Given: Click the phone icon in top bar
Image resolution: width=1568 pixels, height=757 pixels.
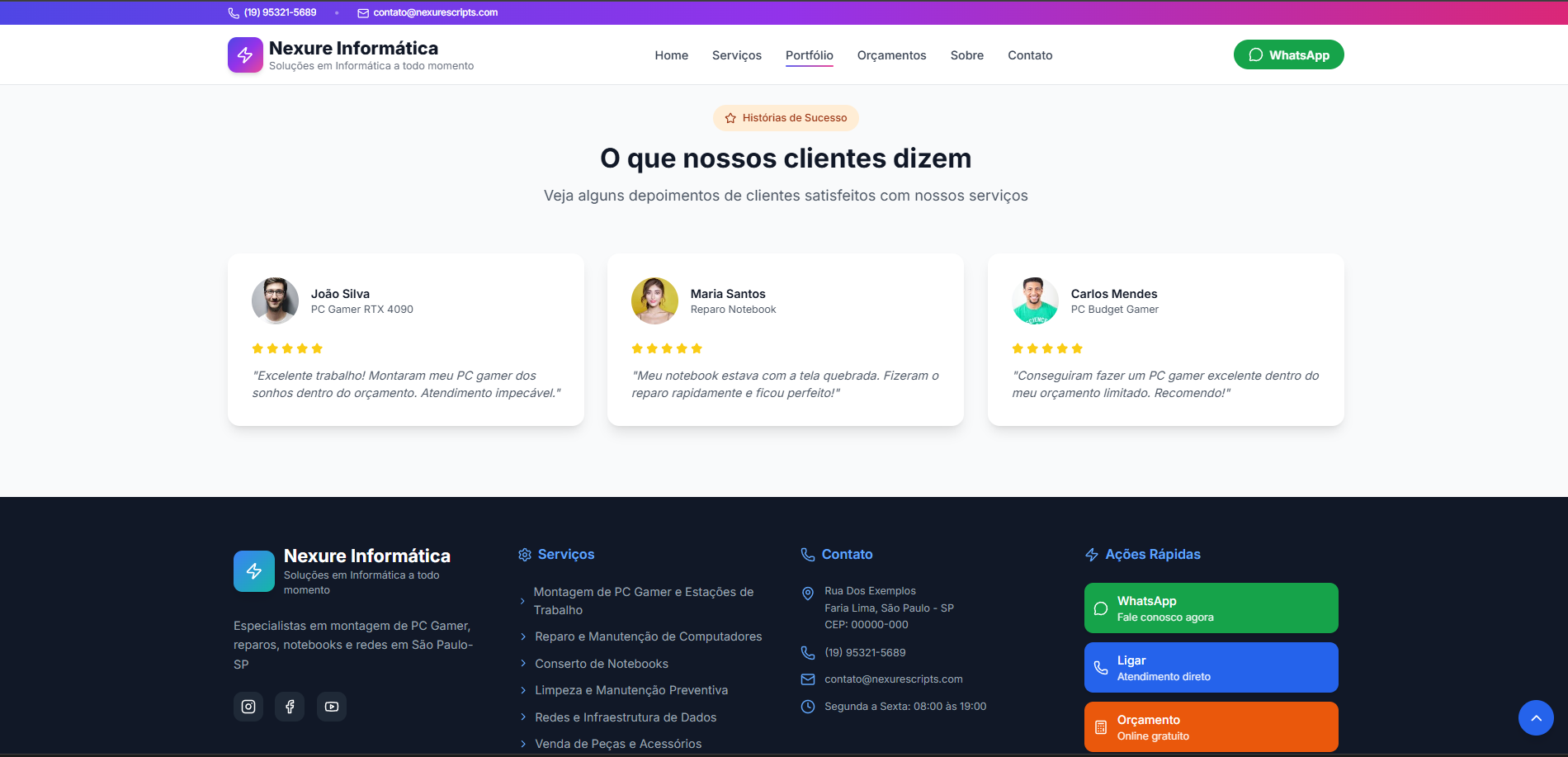Looking at the screenshot, I should pos(234,13).
